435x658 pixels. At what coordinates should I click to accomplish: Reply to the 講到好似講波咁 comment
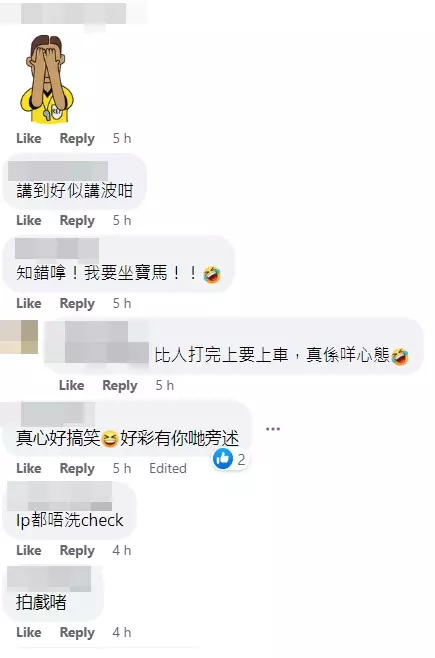click(x=77, y=220)
